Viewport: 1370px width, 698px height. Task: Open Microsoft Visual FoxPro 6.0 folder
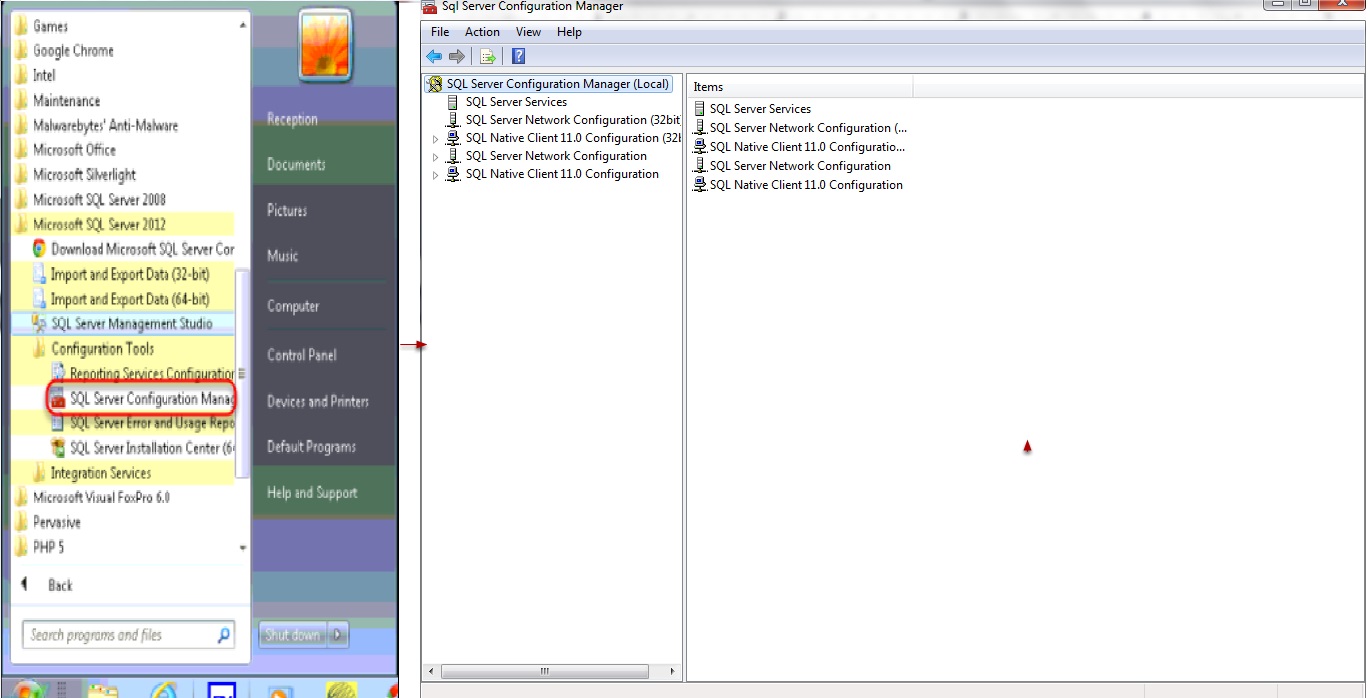pyautogui.click(x=100, y=498)
